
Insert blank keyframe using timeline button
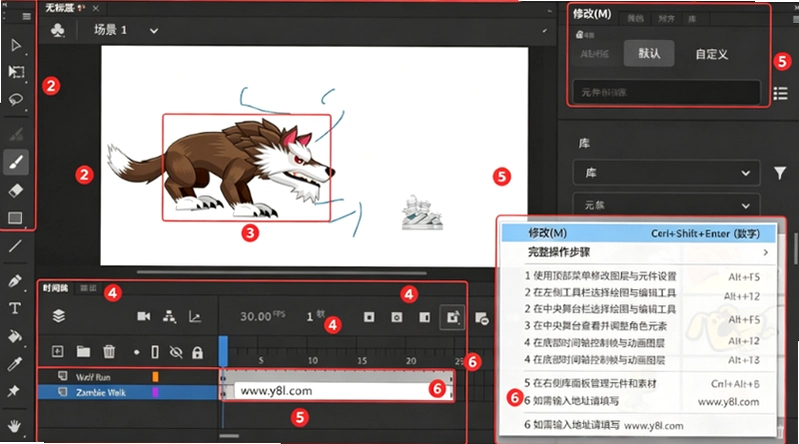(396, 317)
